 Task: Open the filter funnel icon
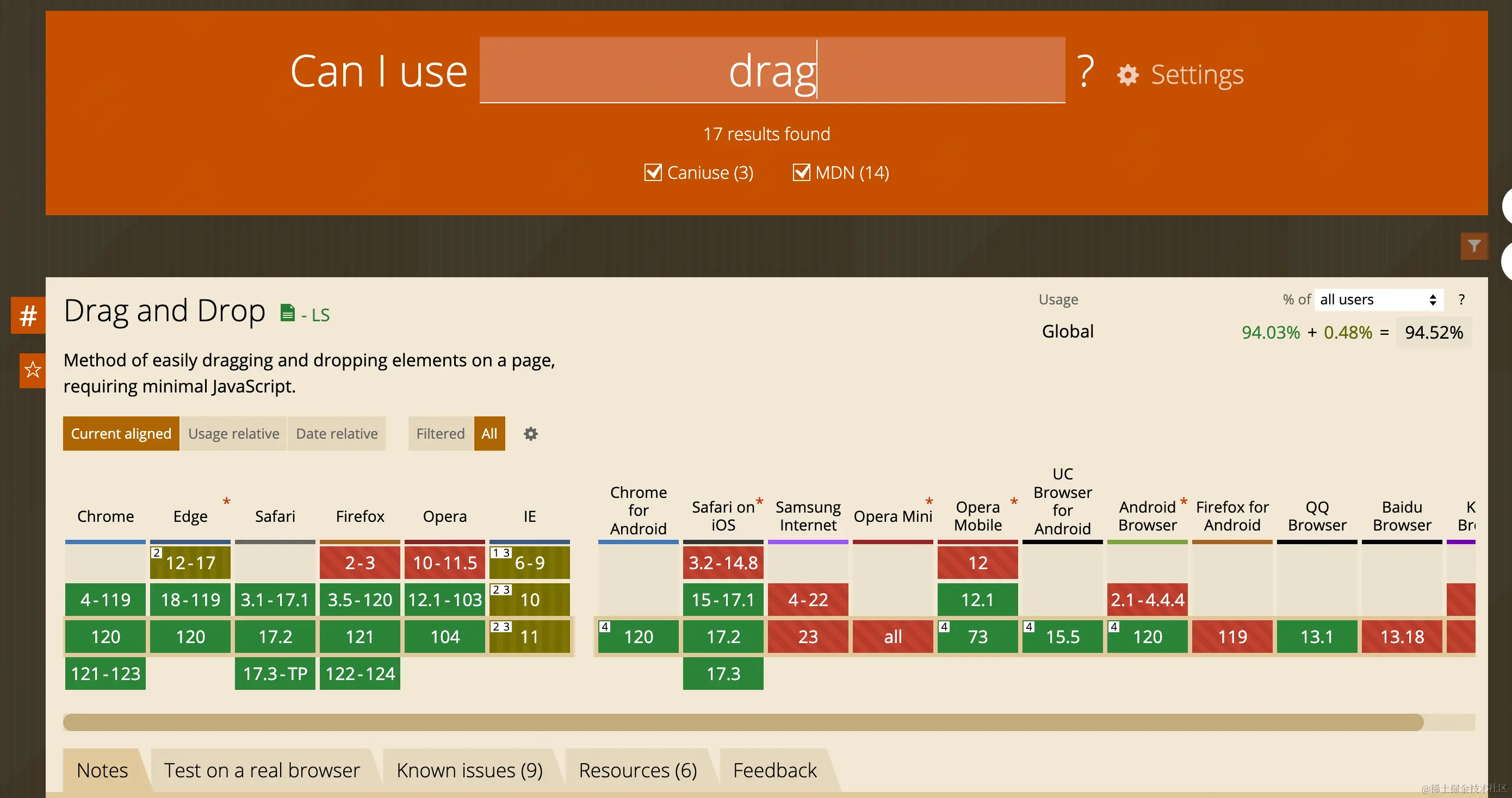[1474, 246]
